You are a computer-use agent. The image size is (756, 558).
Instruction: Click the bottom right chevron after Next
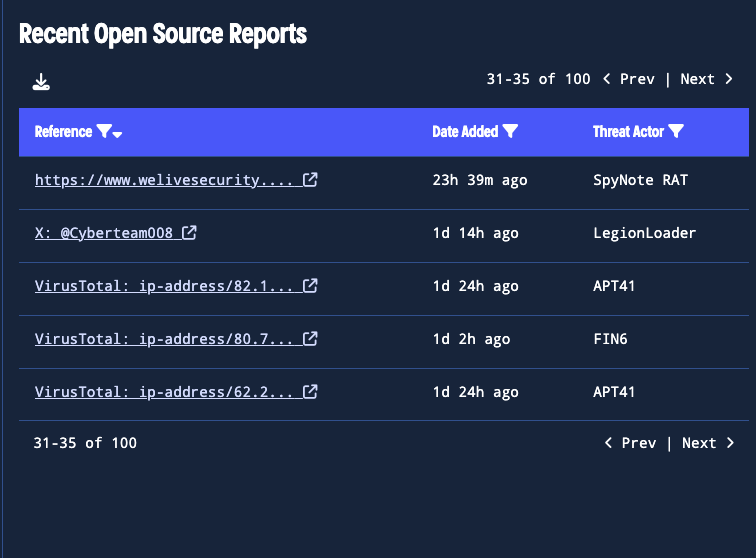coord(730,443)
